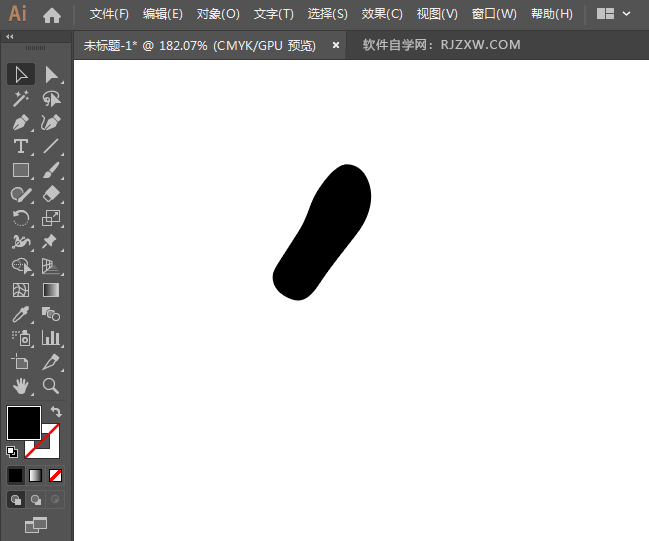Choose the Magic Wand tool
Image resolution: width=649 pixels, height=541 pixels.
pyautogui.click(x=21, y=98)
